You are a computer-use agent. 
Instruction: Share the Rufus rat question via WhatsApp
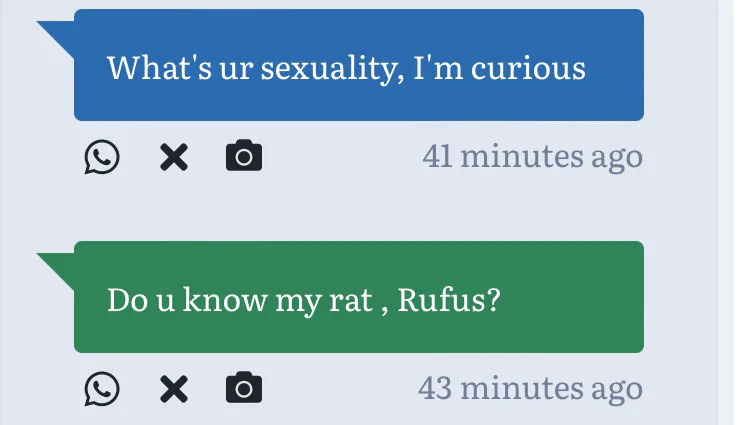pos(102,388)
